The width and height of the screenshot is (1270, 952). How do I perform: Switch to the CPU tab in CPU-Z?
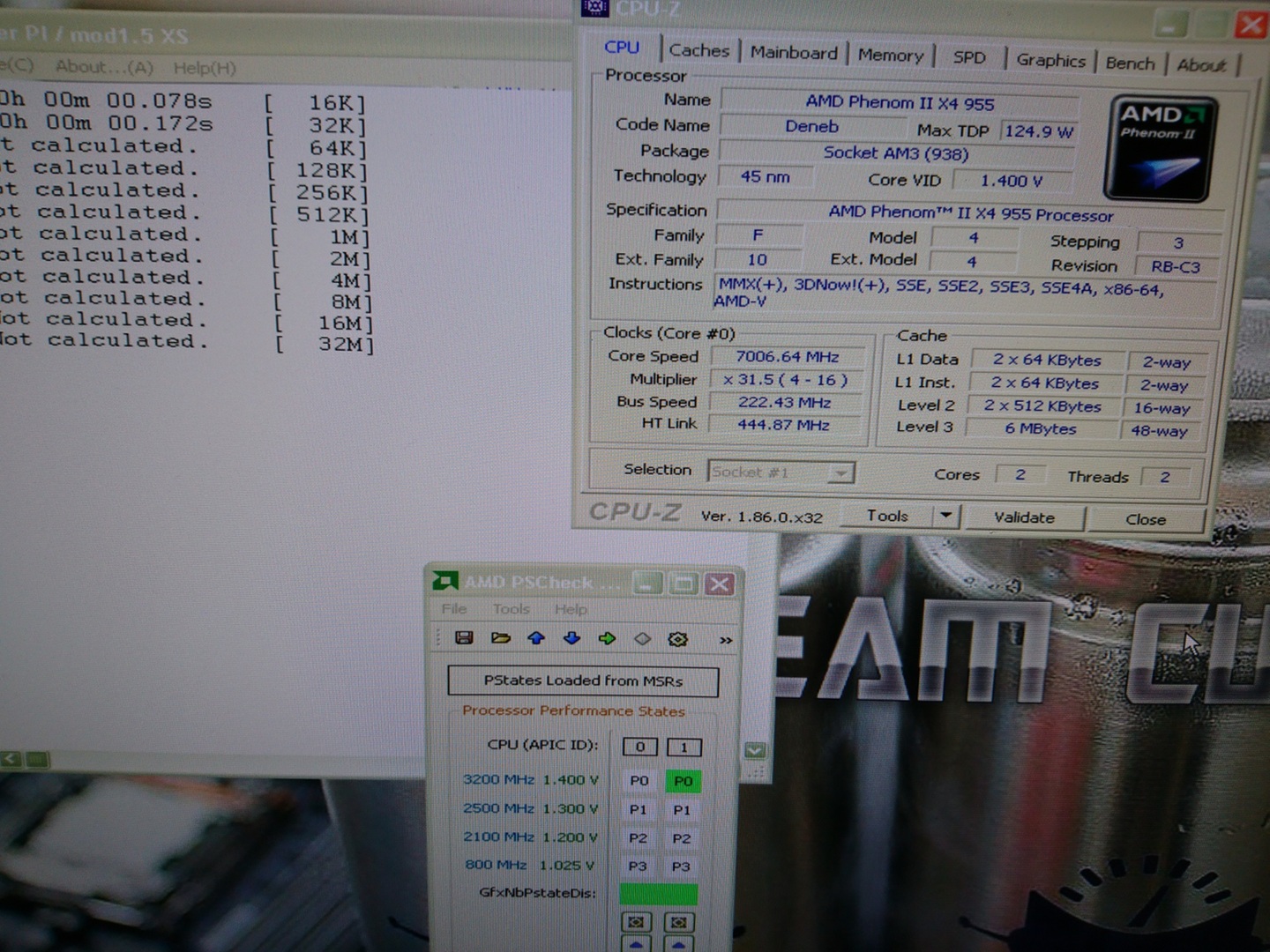[x=622, y=48]
